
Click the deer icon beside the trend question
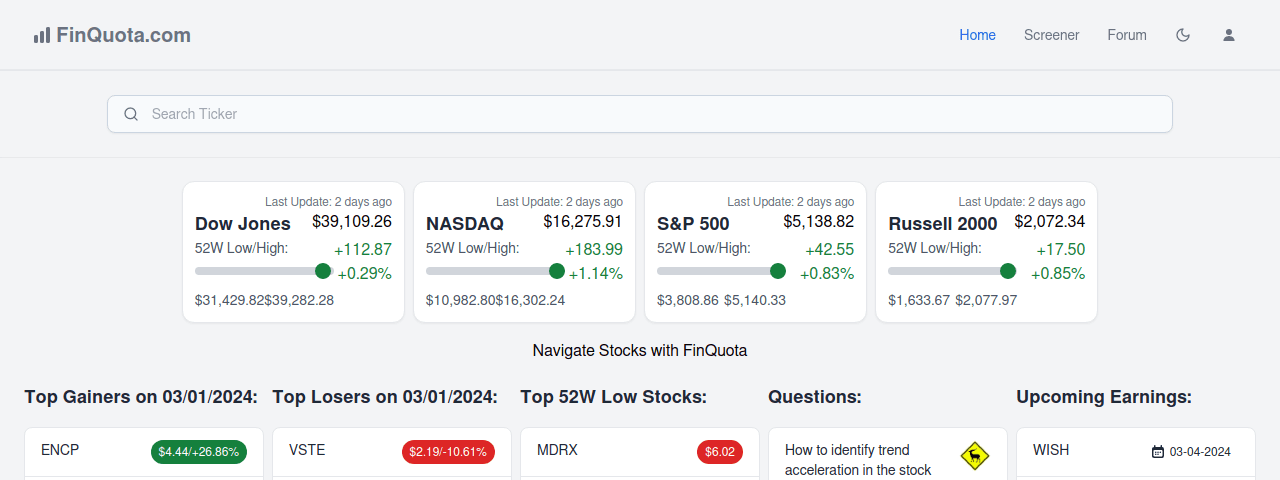[975, 456]
